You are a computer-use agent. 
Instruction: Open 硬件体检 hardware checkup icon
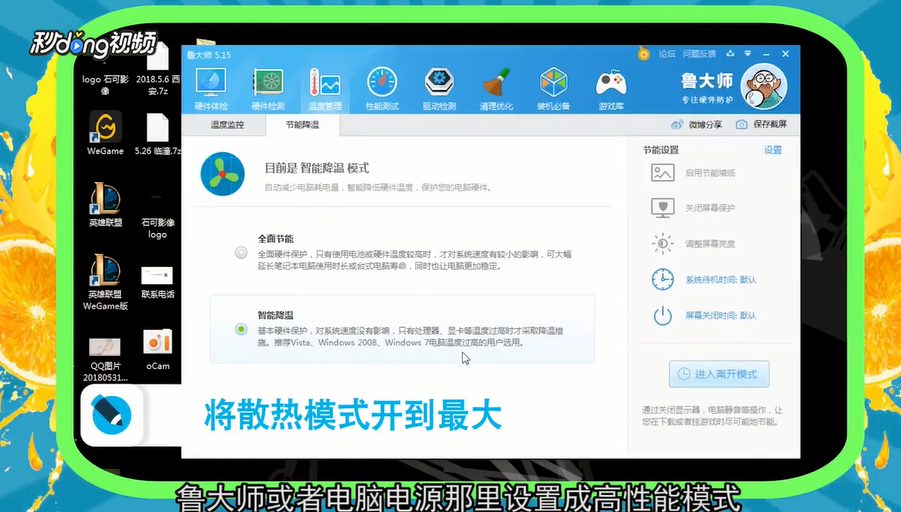point(211,88)
